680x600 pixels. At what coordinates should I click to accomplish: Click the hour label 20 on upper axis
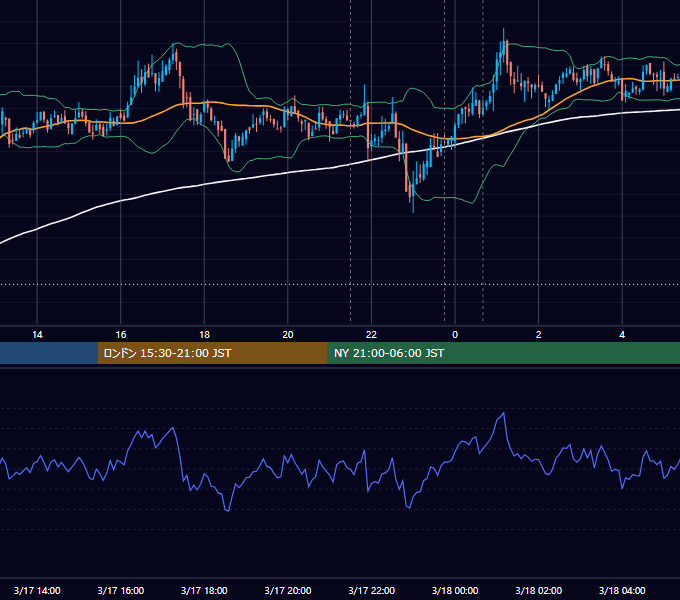288,335
